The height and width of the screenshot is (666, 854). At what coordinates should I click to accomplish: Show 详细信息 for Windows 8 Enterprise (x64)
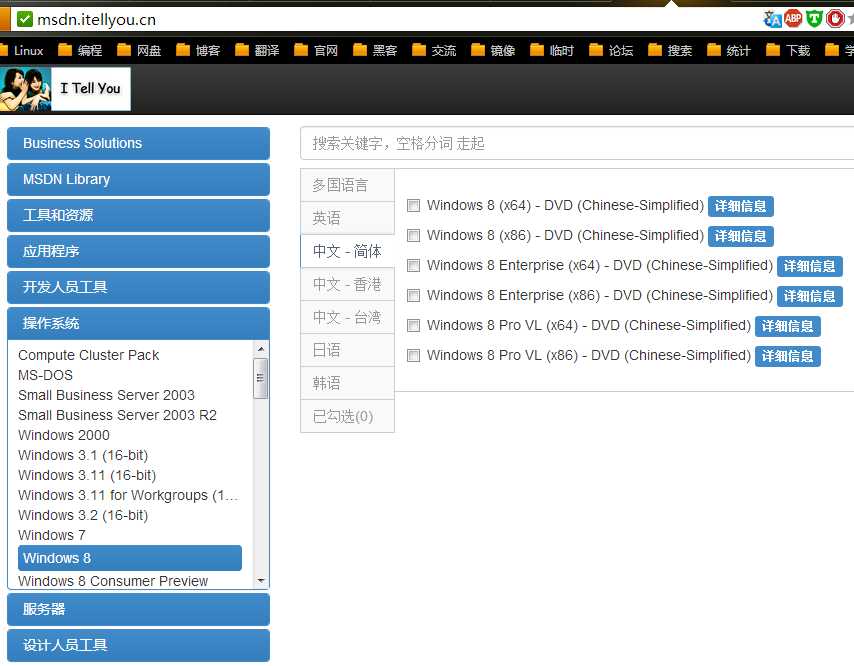point(809,266)
